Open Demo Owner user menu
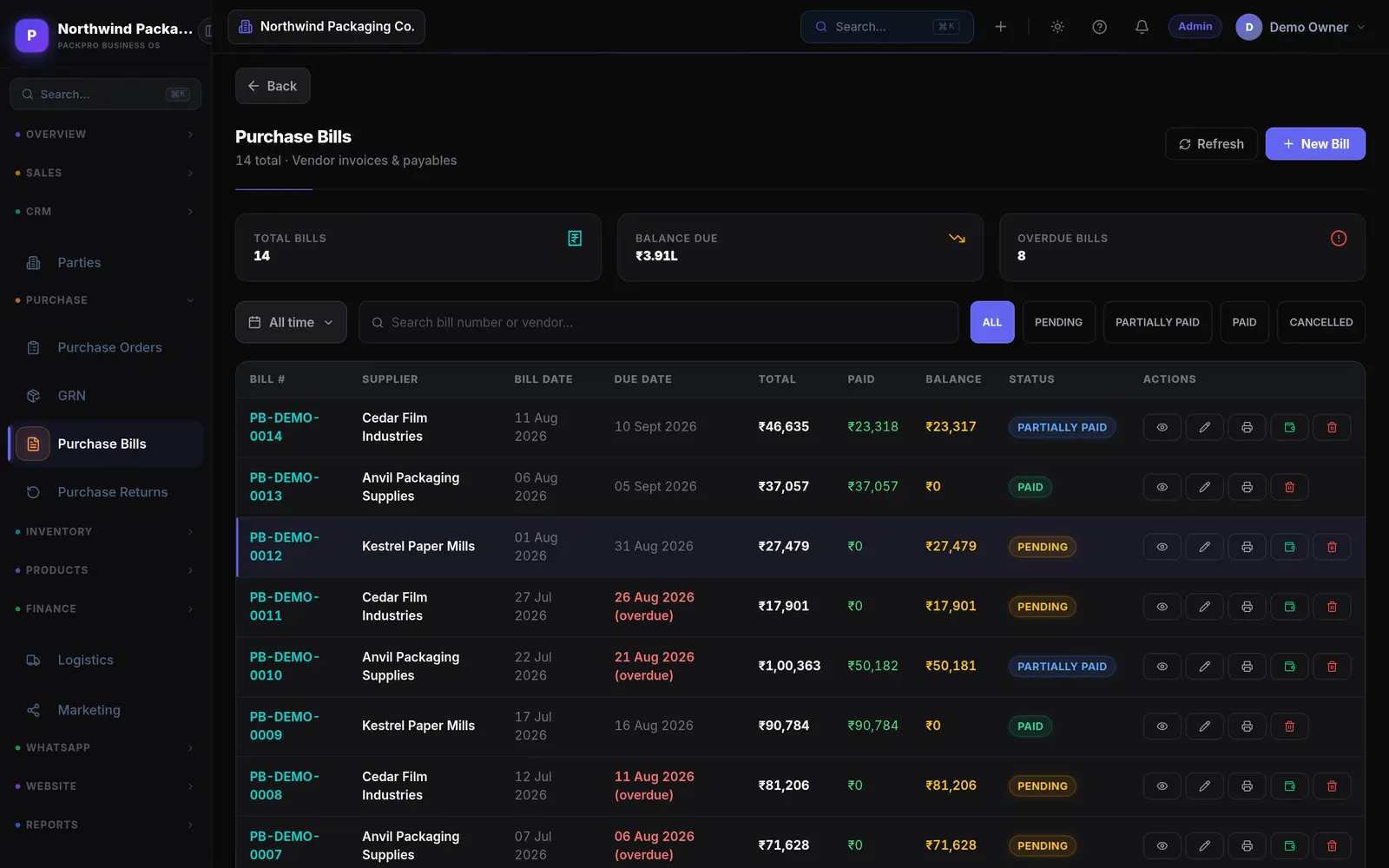 click(1300, 27)
